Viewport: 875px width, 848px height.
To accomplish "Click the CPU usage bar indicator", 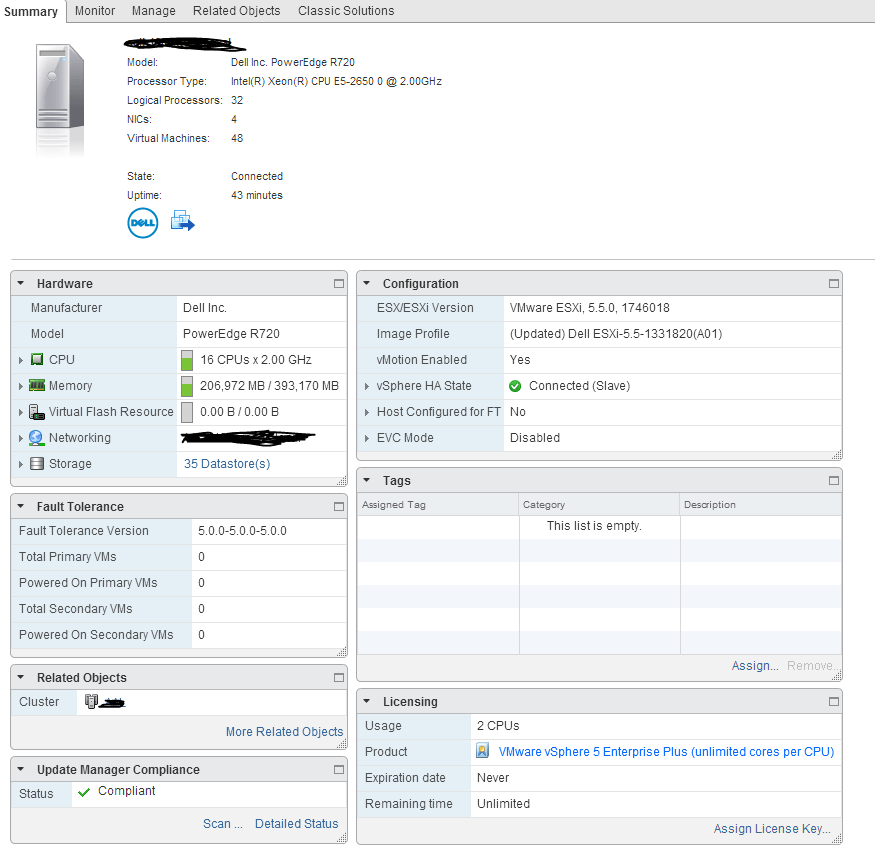I will pyautogui.click(x=187, y=360).
